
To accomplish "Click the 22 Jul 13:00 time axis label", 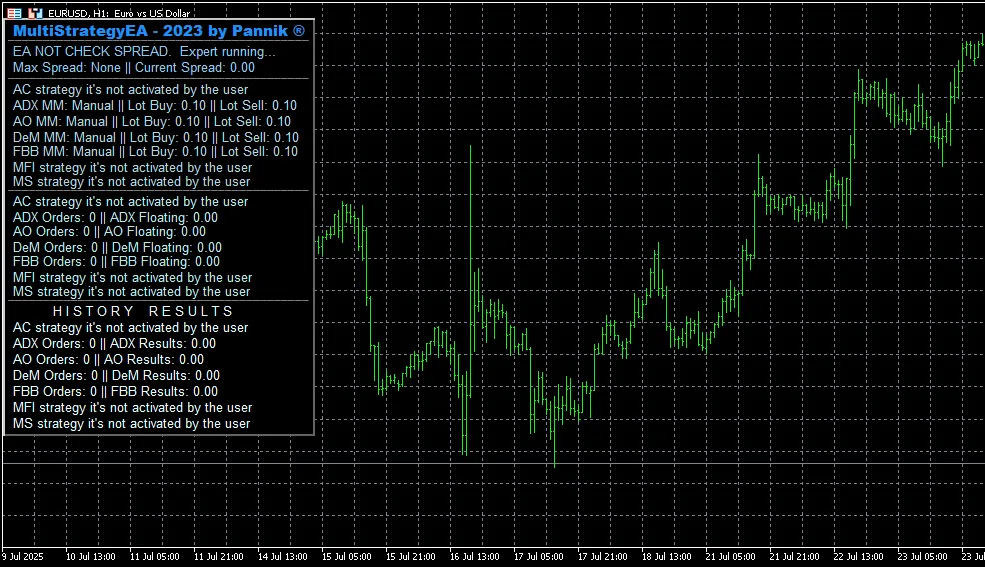I will point(858,556).
